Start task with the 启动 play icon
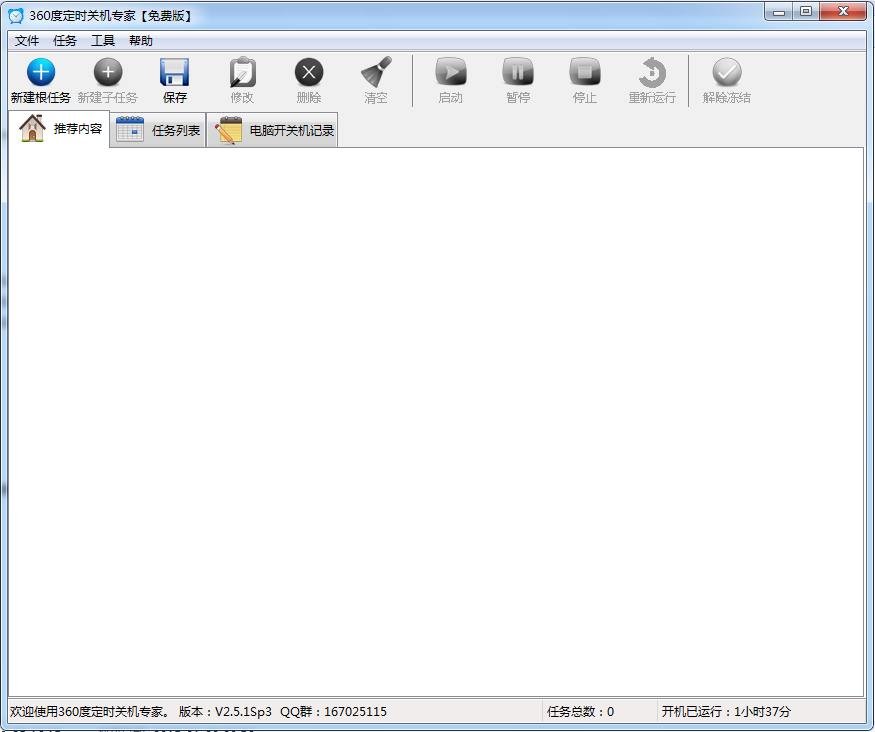Screen dimensions: 875x732 451,72
